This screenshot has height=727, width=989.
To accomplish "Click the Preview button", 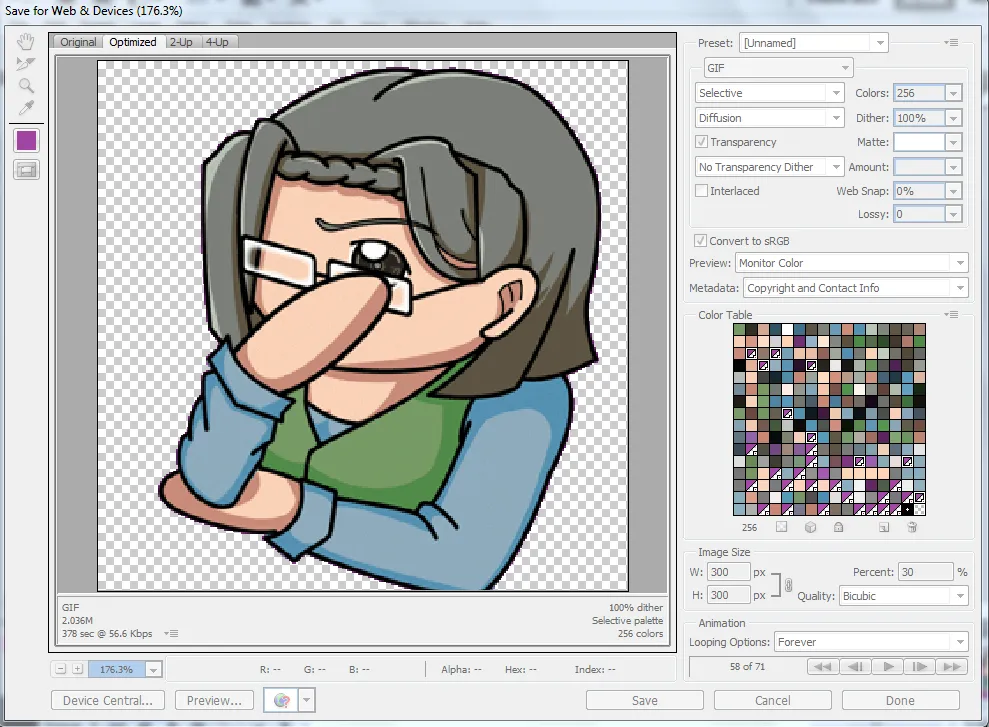I will pos(214,701).
